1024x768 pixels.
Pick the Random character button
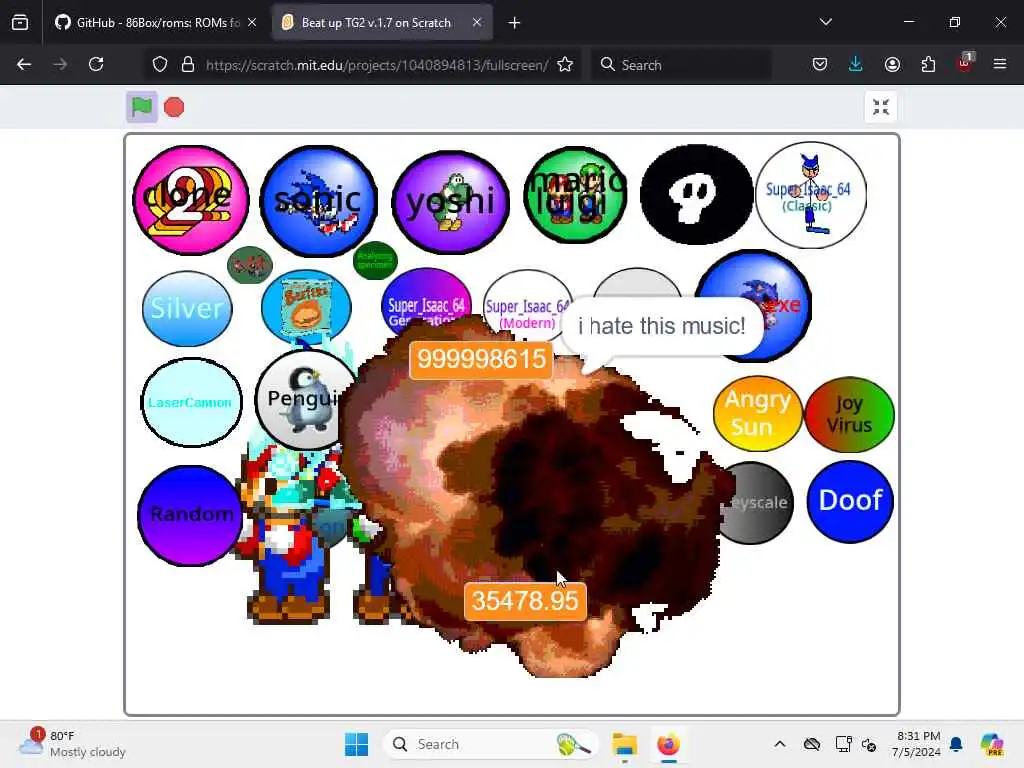189,515
